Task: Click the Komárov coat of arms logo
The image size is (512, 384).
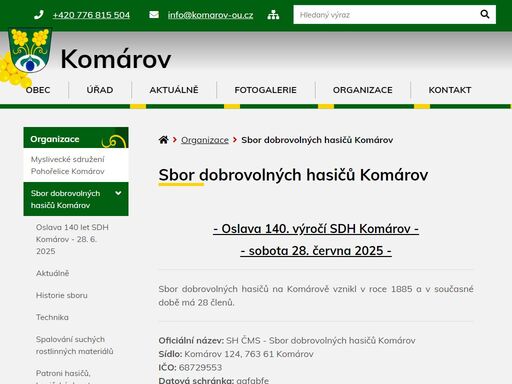Action: (x=30, y=50)
